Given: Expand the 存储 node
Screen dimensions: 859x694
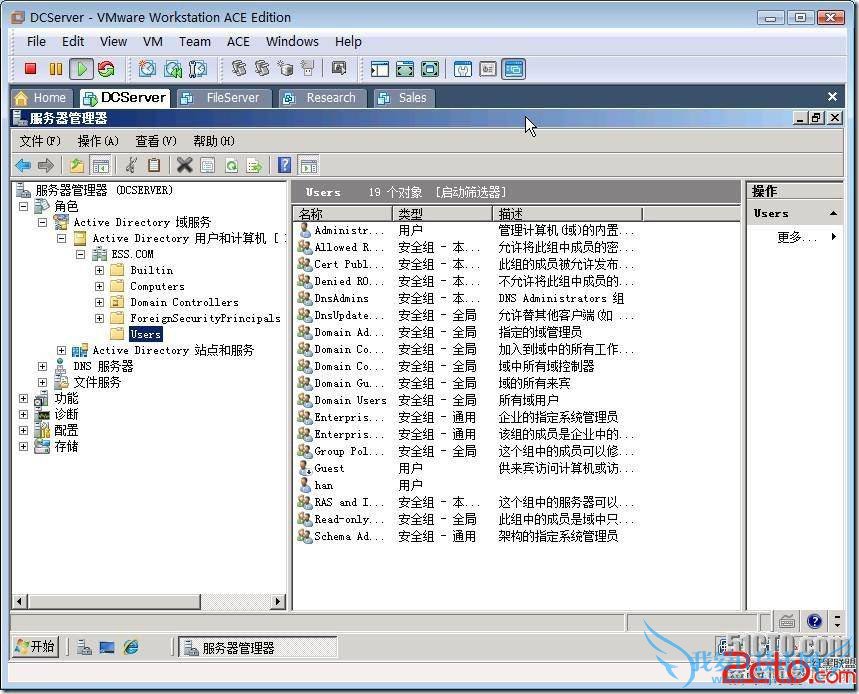Looking at the screenshot, I should pos(24,446).
